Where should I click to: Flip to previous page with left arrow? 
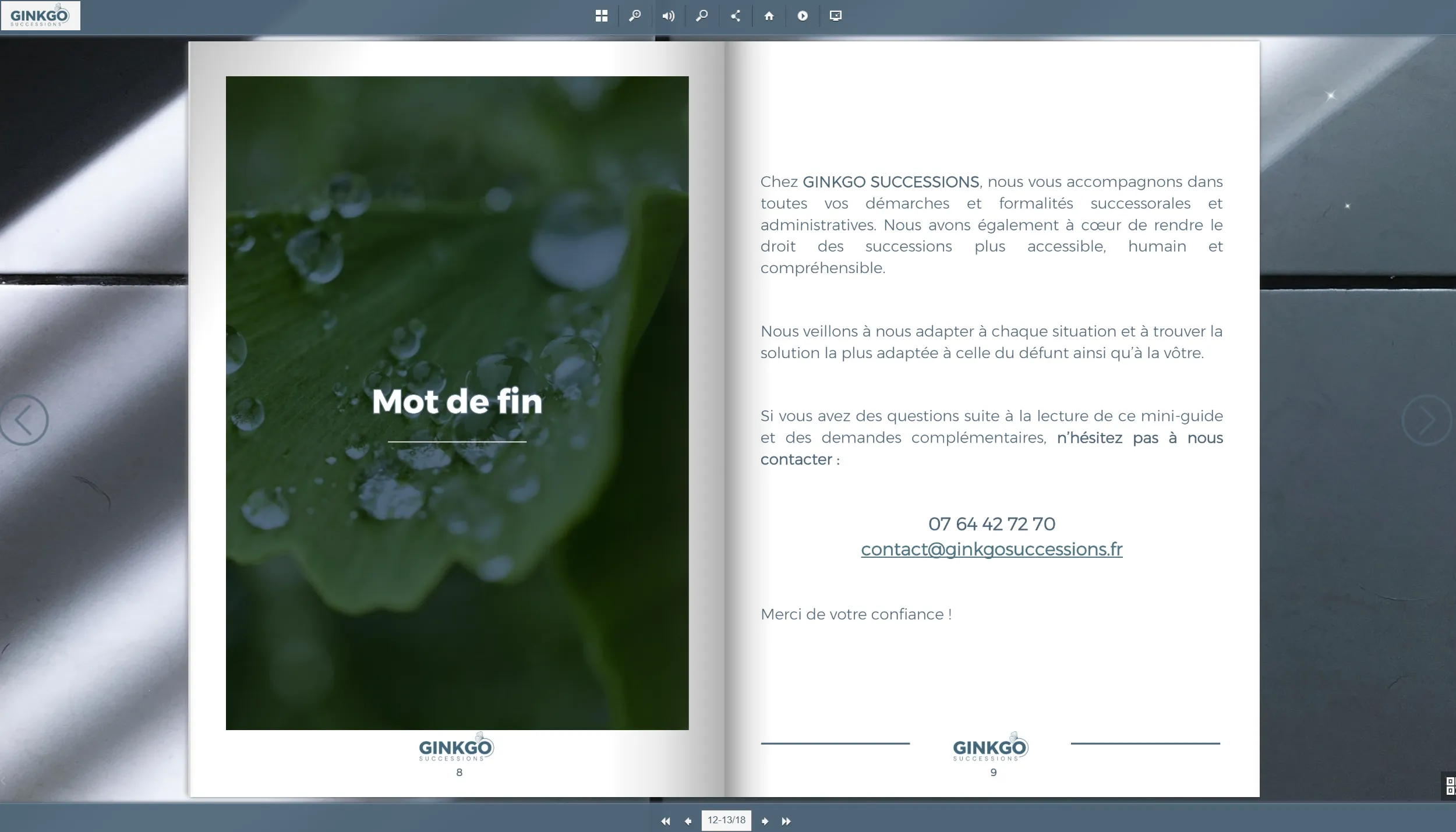coord(24,420)
